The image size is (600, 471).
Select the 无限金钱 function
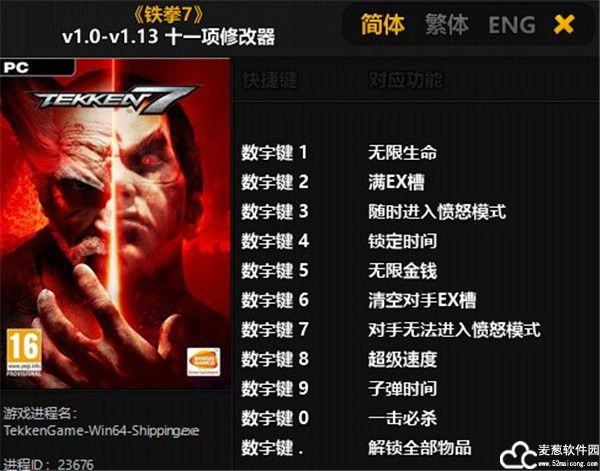tap(402, 270)
